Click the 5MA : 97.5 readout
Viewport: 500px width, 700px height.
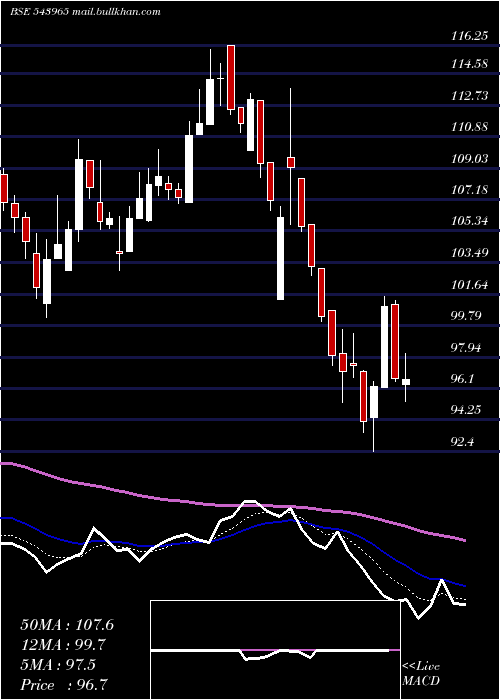58,665
